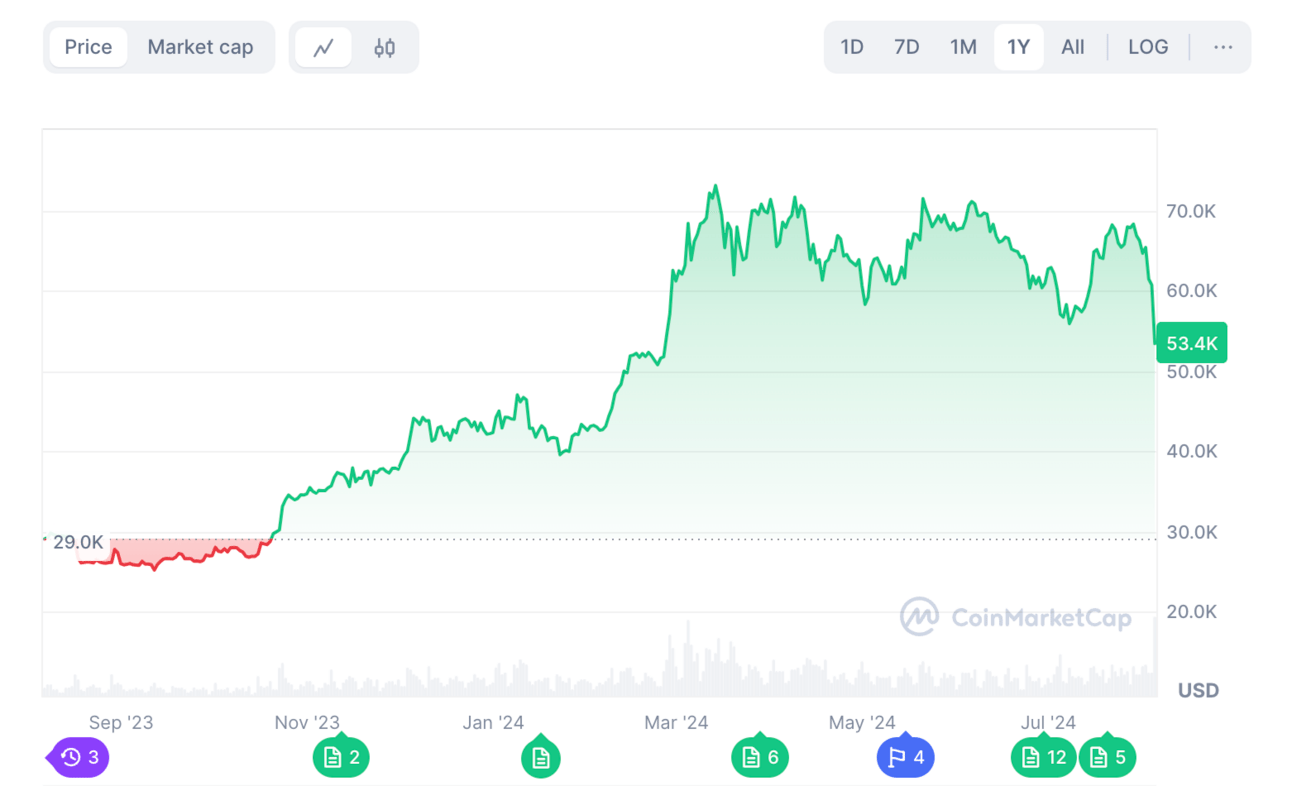The width and height of the screenshot is (1292, 786).
Task: Set chart range to 7D
Action: tap(907, 47)
